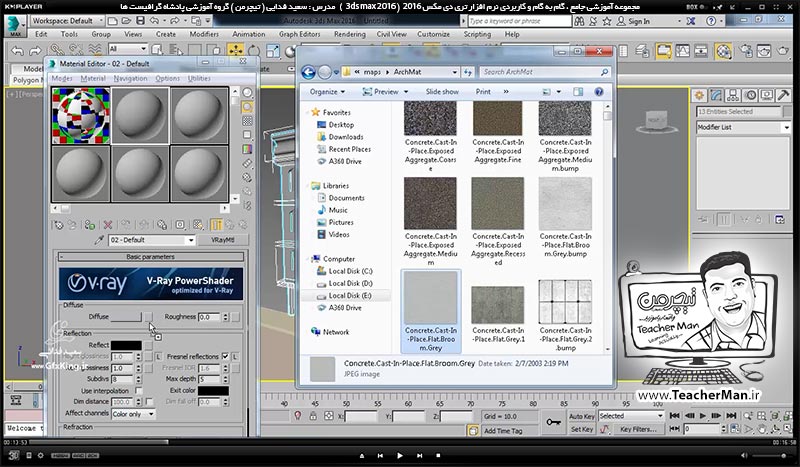Open the Workspace: Default dropdown

(x=67, y=21)
